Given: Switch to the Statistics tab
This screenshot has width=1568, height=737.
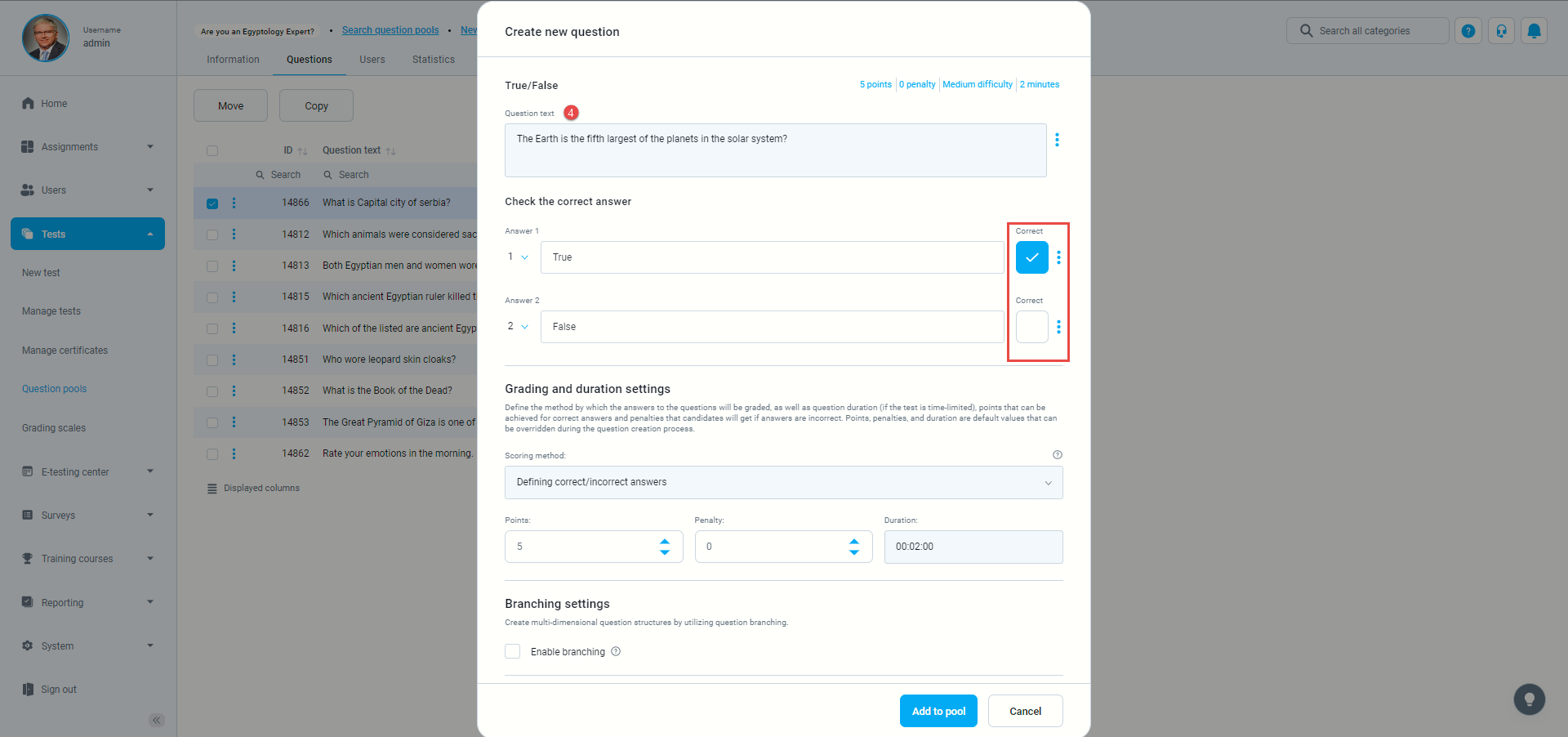Looking at the screenshot, I should tap(433, 60).
